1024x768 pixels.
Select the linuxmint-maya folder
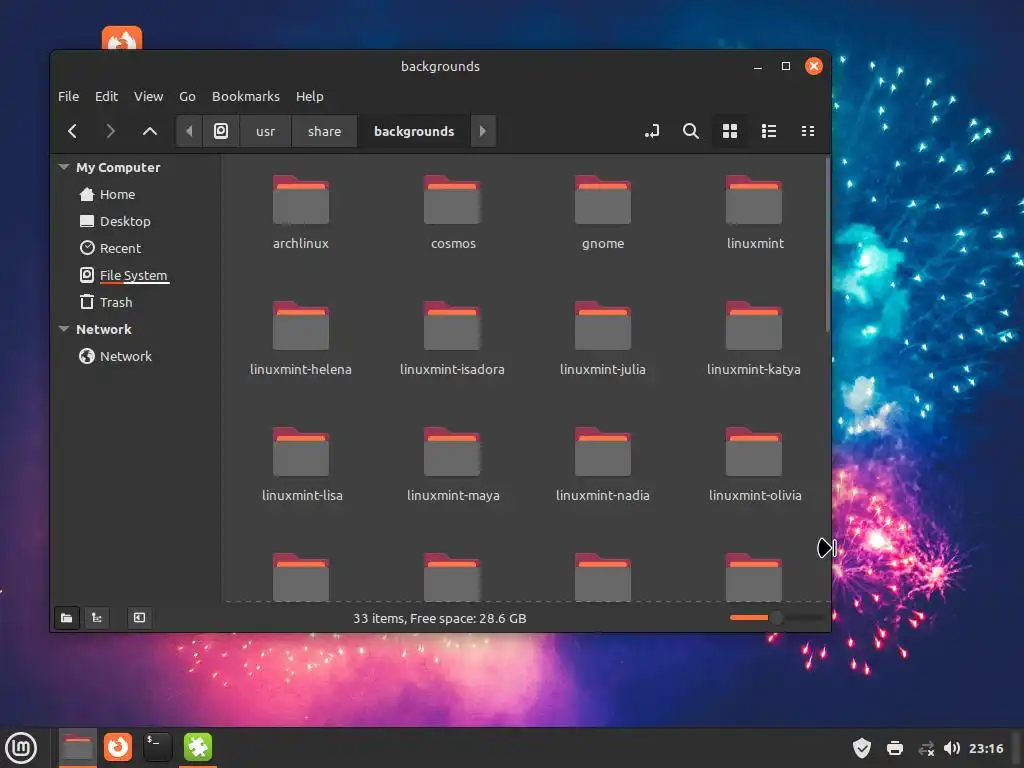(x=453, y=464)
